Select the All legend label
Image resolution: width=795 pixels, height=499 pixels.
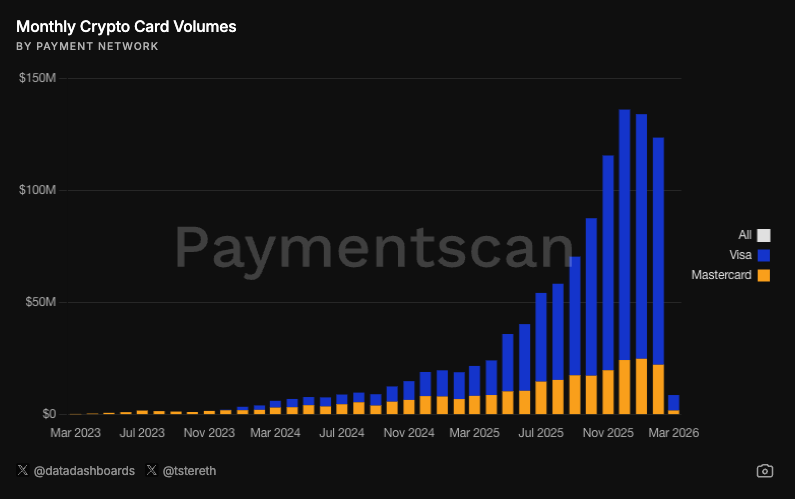[745, 235]
